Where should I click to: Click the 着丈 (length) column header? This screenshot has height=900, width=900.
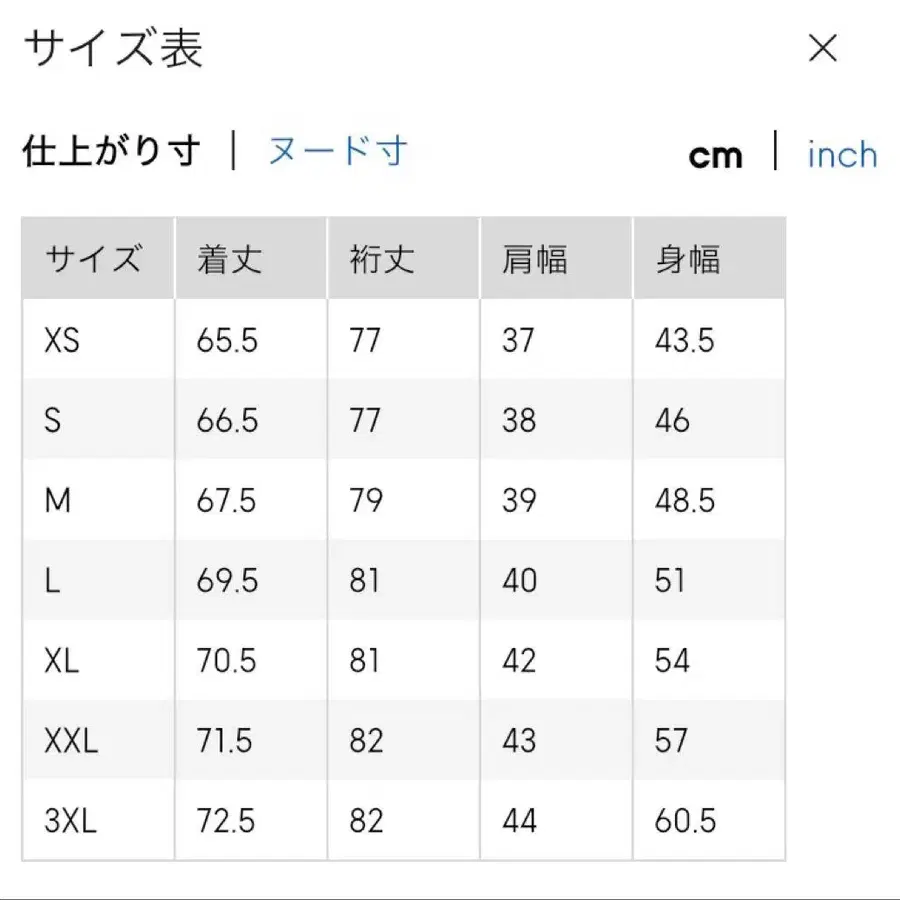(x=228, y=258)
